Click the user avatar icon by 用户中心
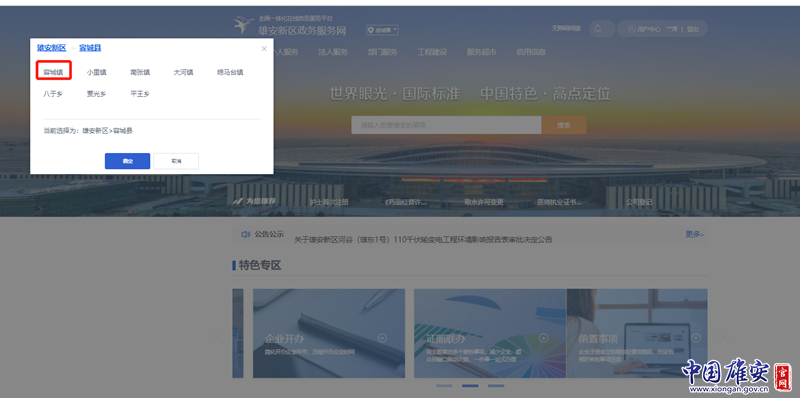800x398 pixels. click(x=632, y=29)
